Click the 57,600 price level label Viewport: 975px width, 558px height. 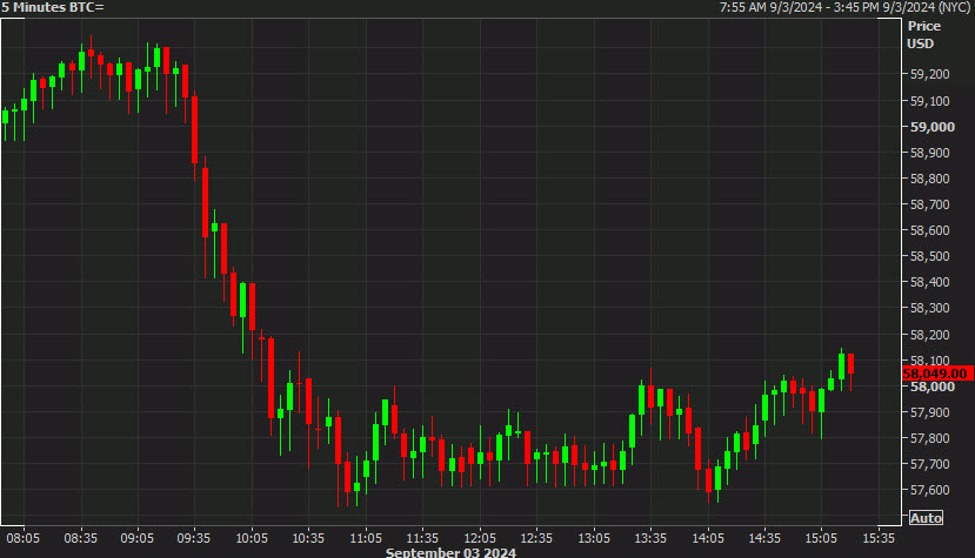point(930,490)
